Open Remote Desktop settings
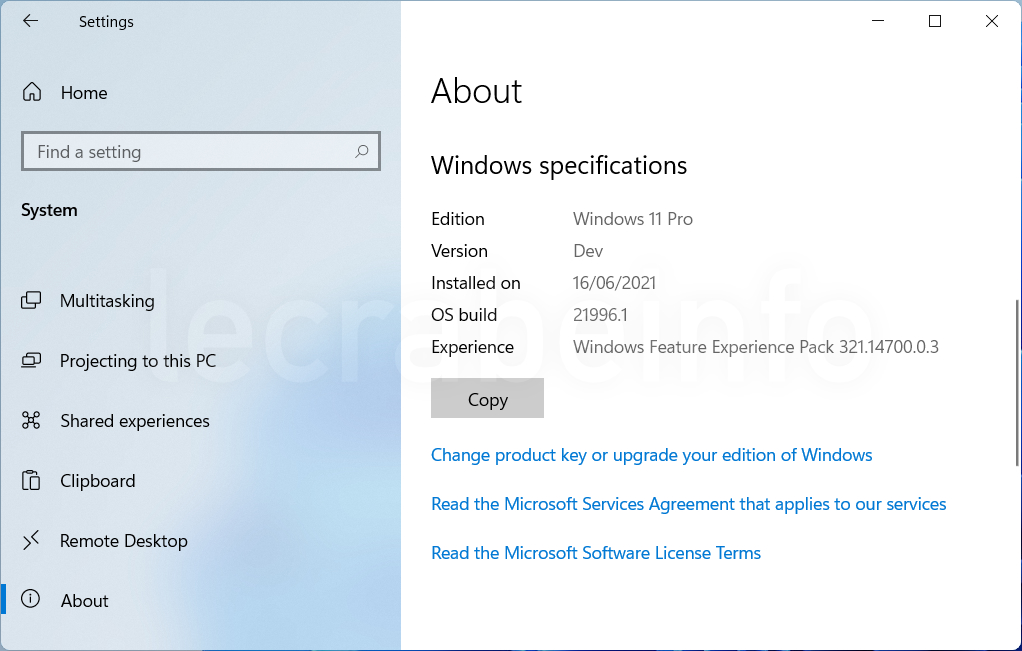The image size is (1022, 651). pyautogui.click(x=124, y=541)
